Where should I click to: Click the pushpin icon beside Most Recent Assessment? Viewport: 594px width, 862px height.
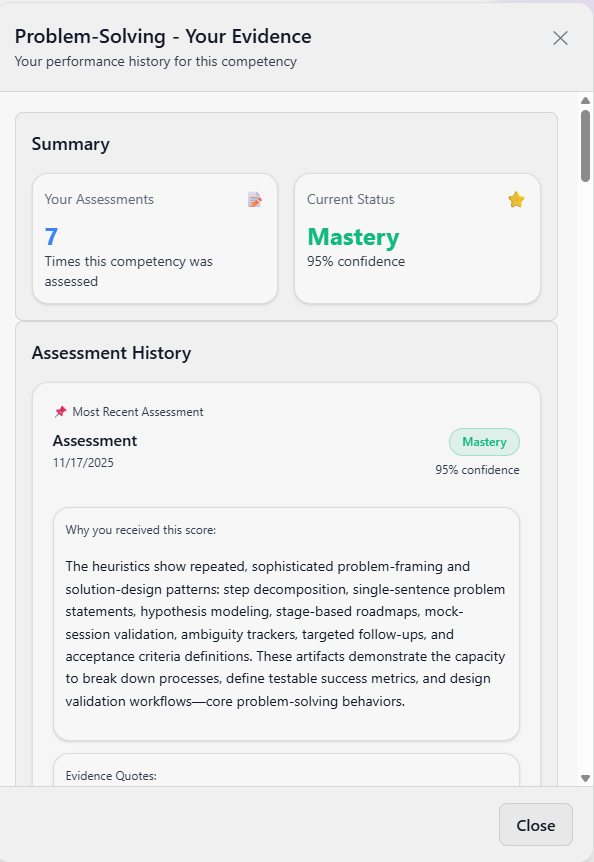(59, 411)
